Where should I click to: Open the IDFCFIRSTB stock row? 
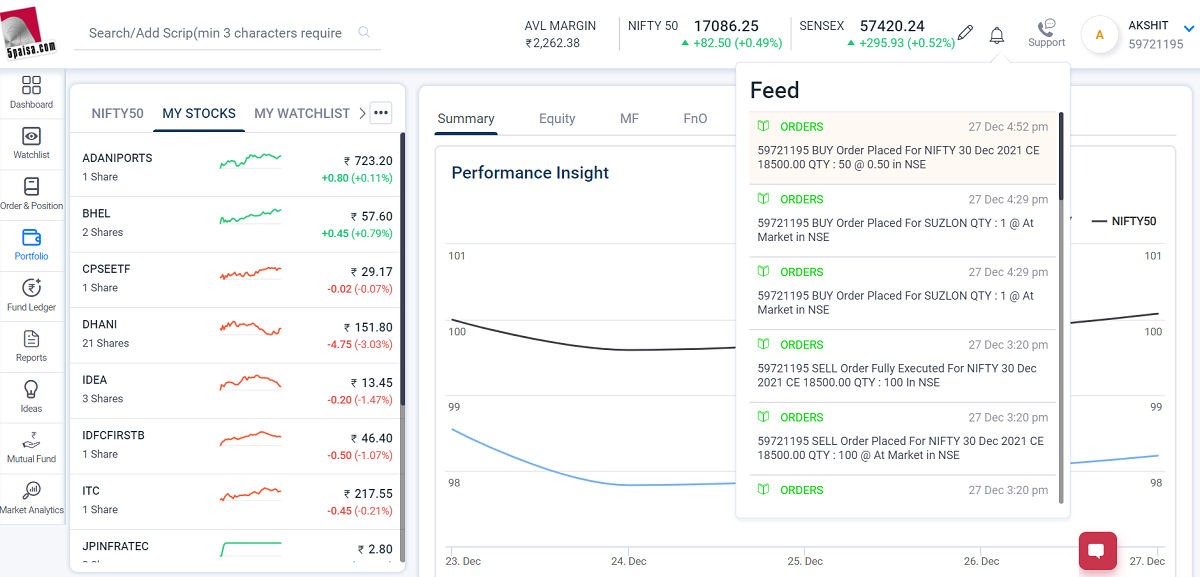[x=236, y=446]
